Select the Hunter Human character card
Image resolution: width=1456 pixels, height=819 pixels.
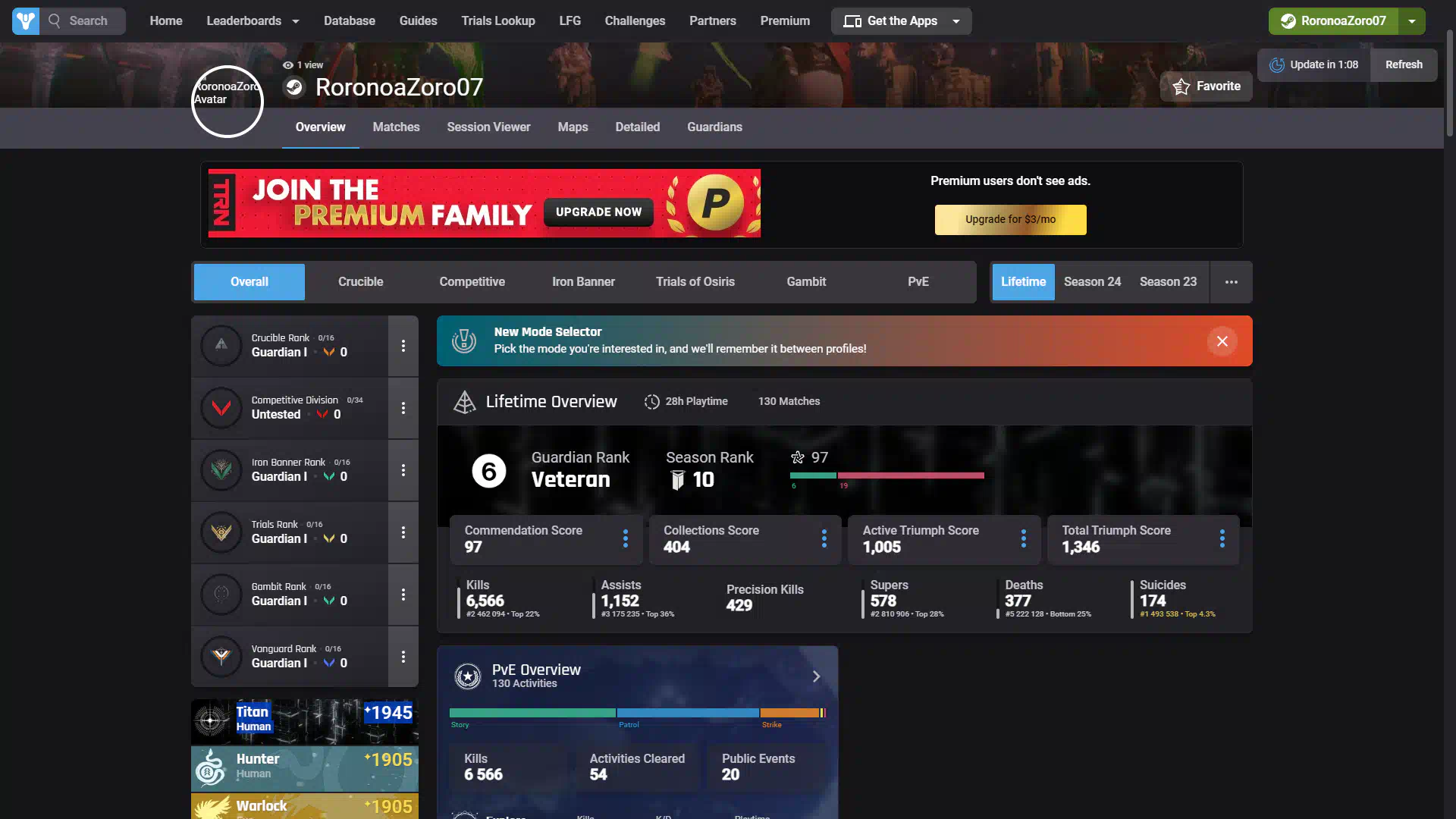pos(305,768)
